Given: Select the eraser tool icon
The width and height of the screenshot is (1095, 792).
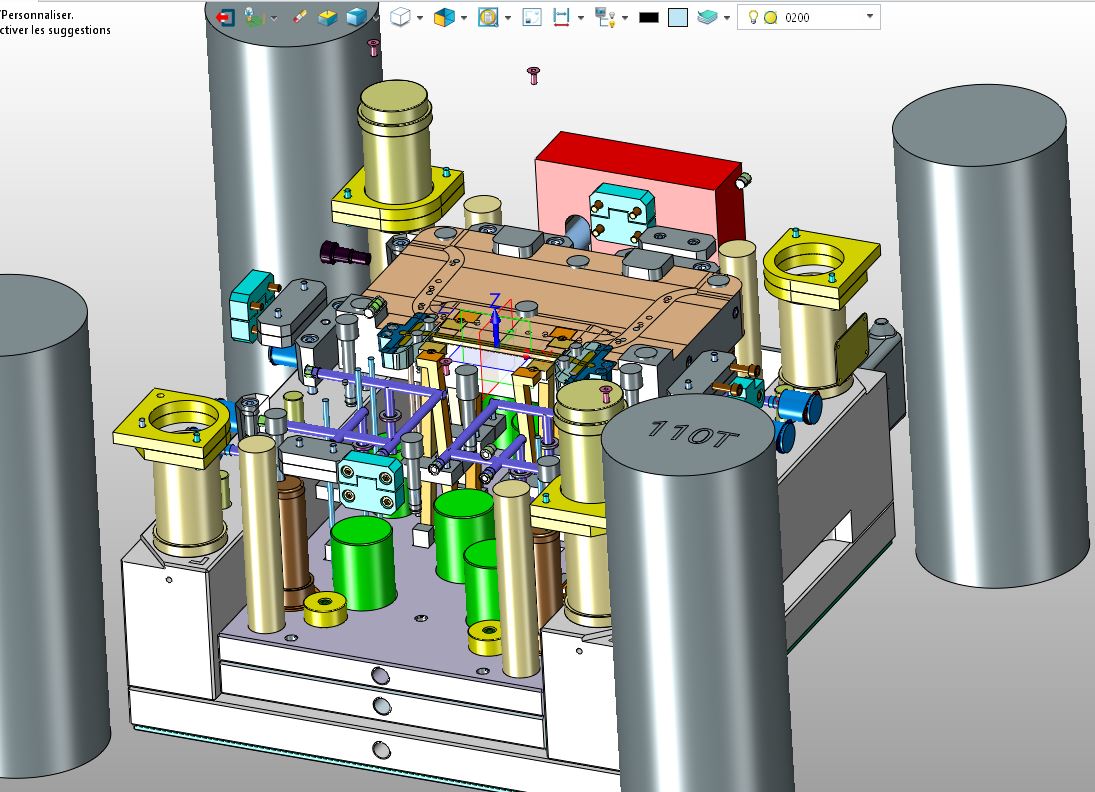Looking at the screenshot, I should click(x=299, y=17).
